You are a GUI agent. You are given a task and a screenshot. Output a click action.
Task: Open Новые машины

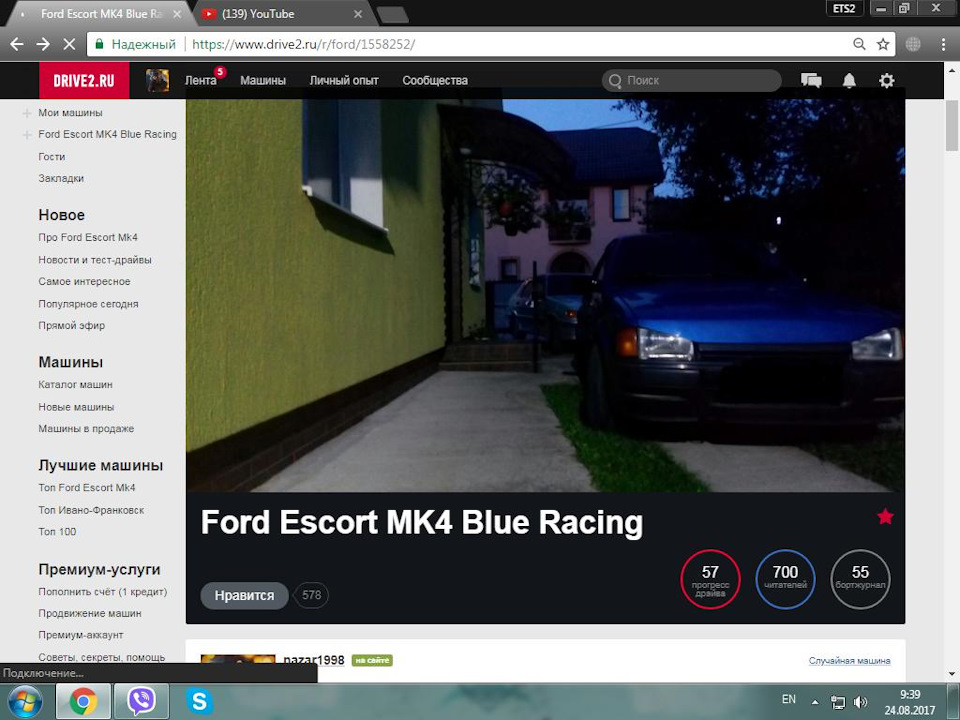76,407
